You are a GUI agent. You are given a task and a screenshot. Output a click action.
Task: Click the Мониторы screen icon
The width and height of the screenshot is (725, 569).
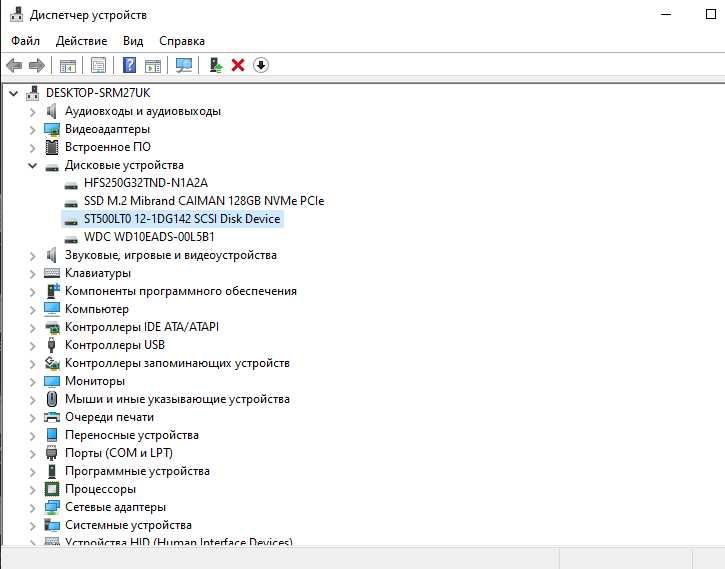[52, 381]
